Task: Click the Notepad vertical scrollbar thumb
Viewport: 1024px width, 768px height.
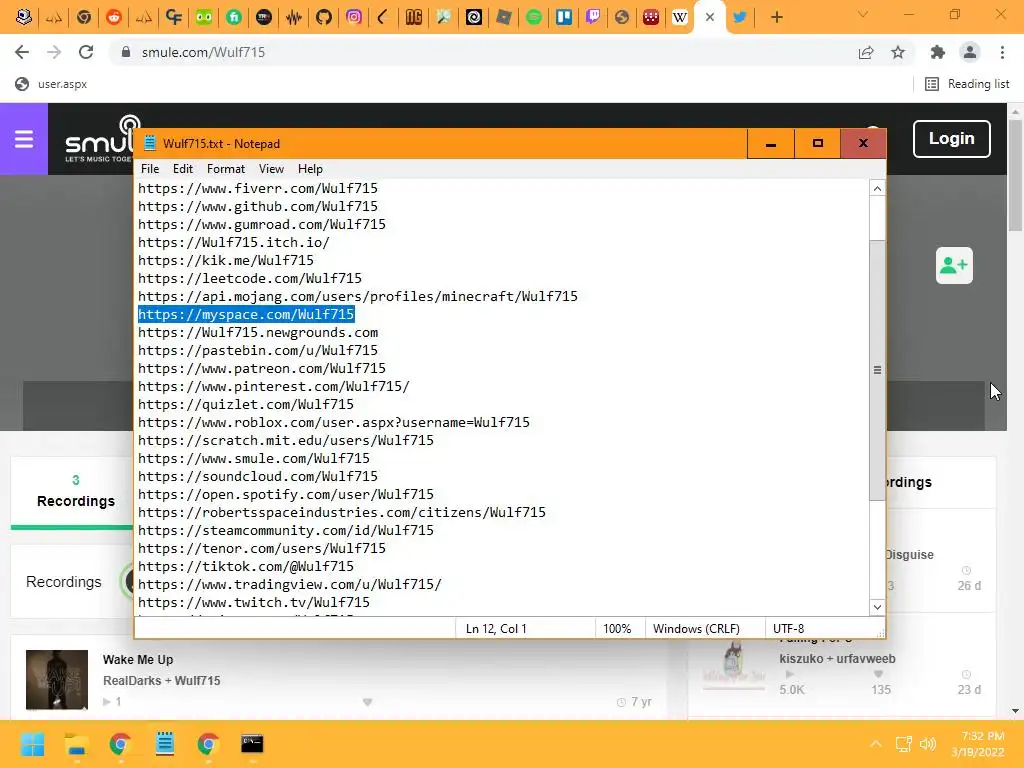Action: tap(877, 370)
